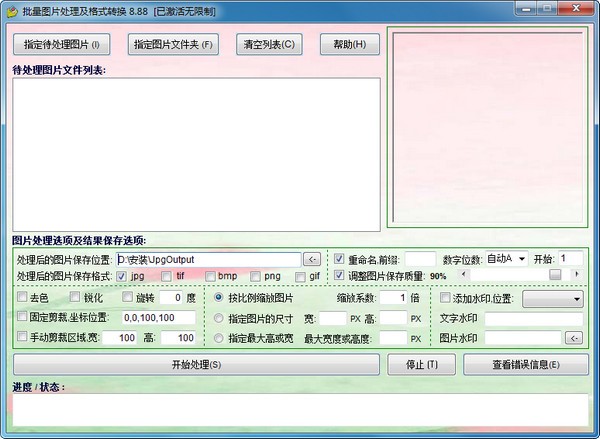The width and height of the screenshot is (600, 439).
Task: Click the manual crop 高 height field
Action: [x=178, y=337]
